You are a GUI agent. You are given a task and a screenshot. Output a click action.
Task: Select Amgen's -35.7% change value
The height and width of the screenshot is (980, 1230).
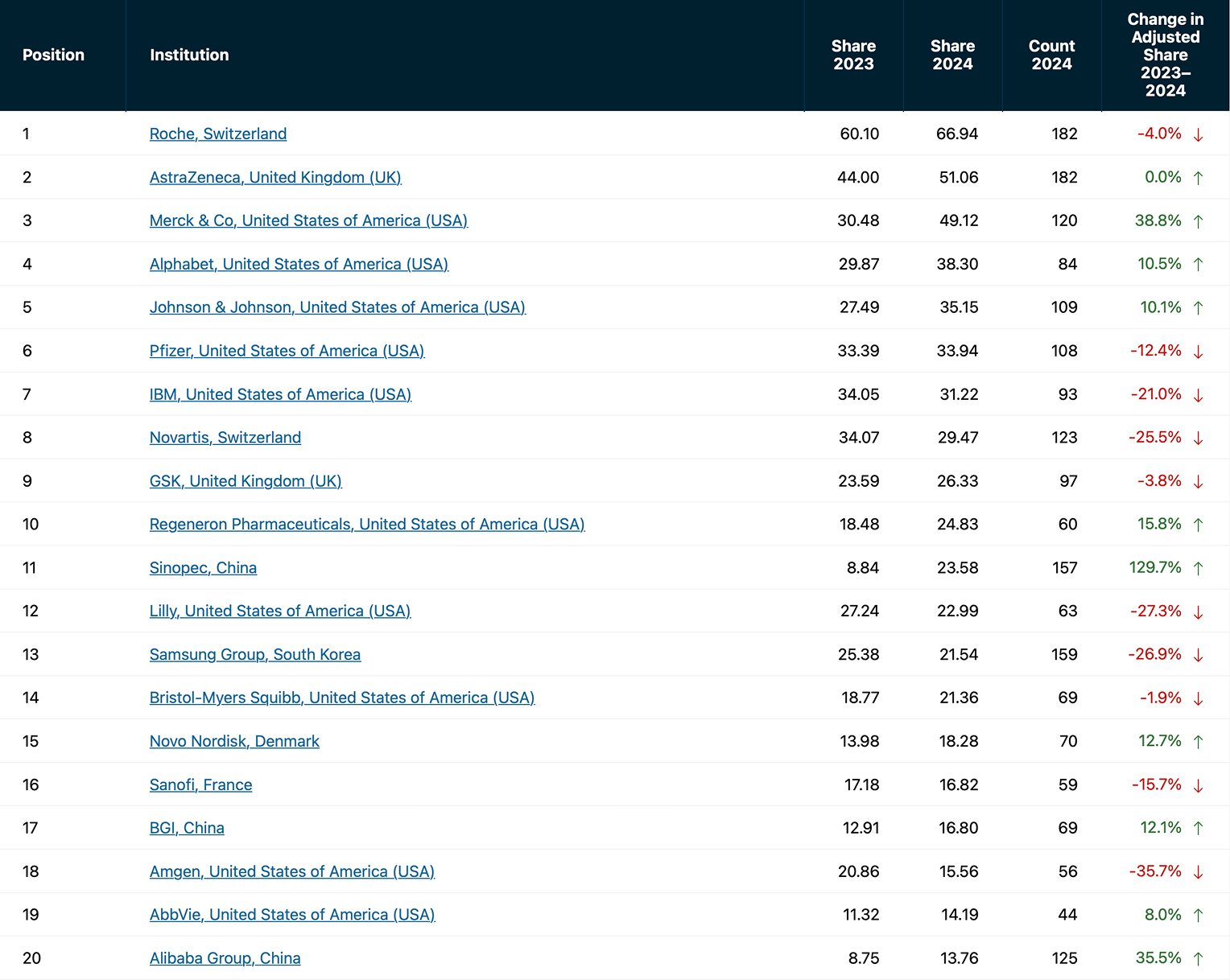click(1155, 871)
